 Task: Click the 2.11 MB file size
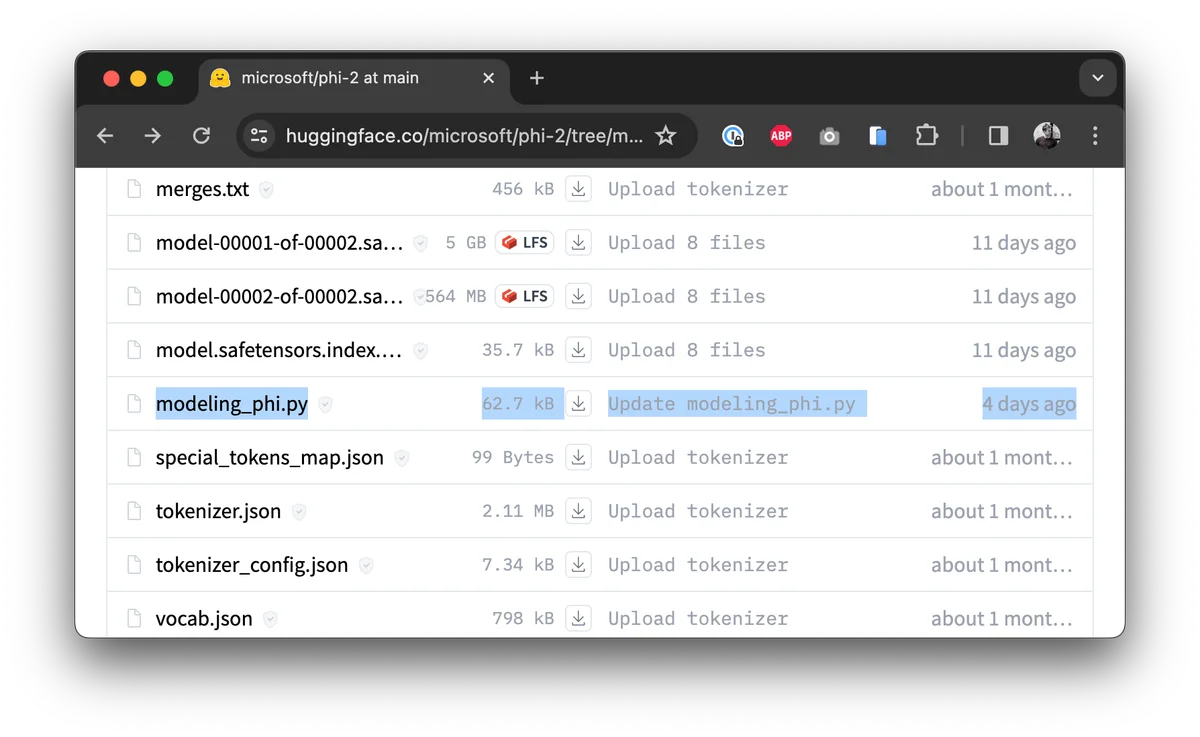[518, 511]
